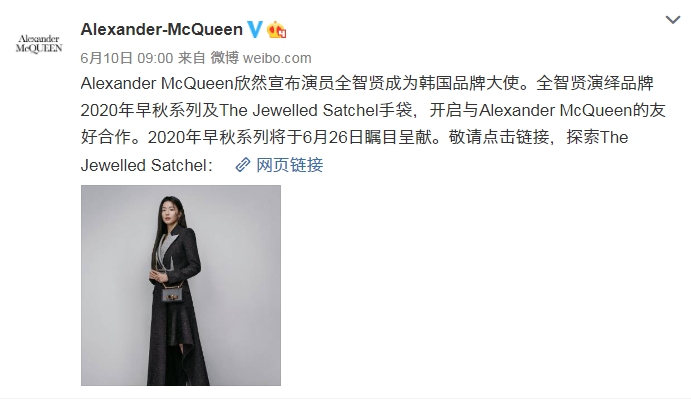Click the chain link icon before 网页链接
Image resolution: width=691 pixels, height=400 pixels.
click(243, 165)
